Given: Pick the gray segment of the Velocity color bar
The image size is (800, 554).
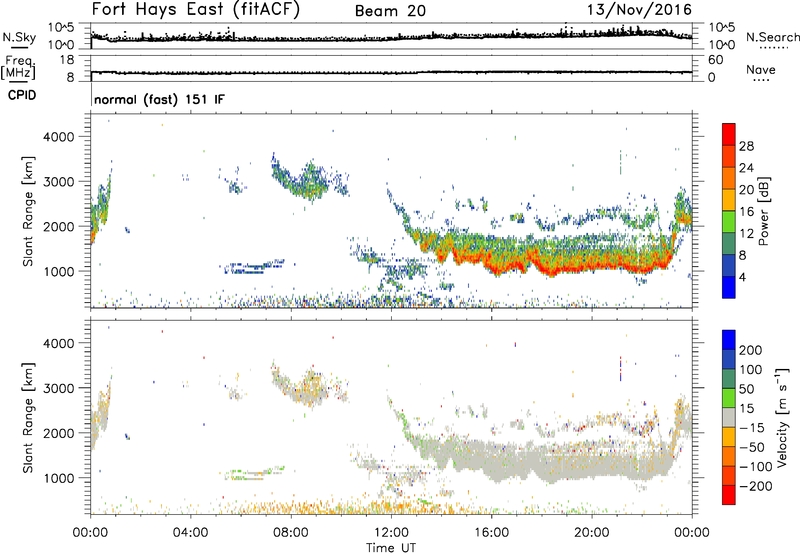Looking at the screenshot, I should 729,418.
